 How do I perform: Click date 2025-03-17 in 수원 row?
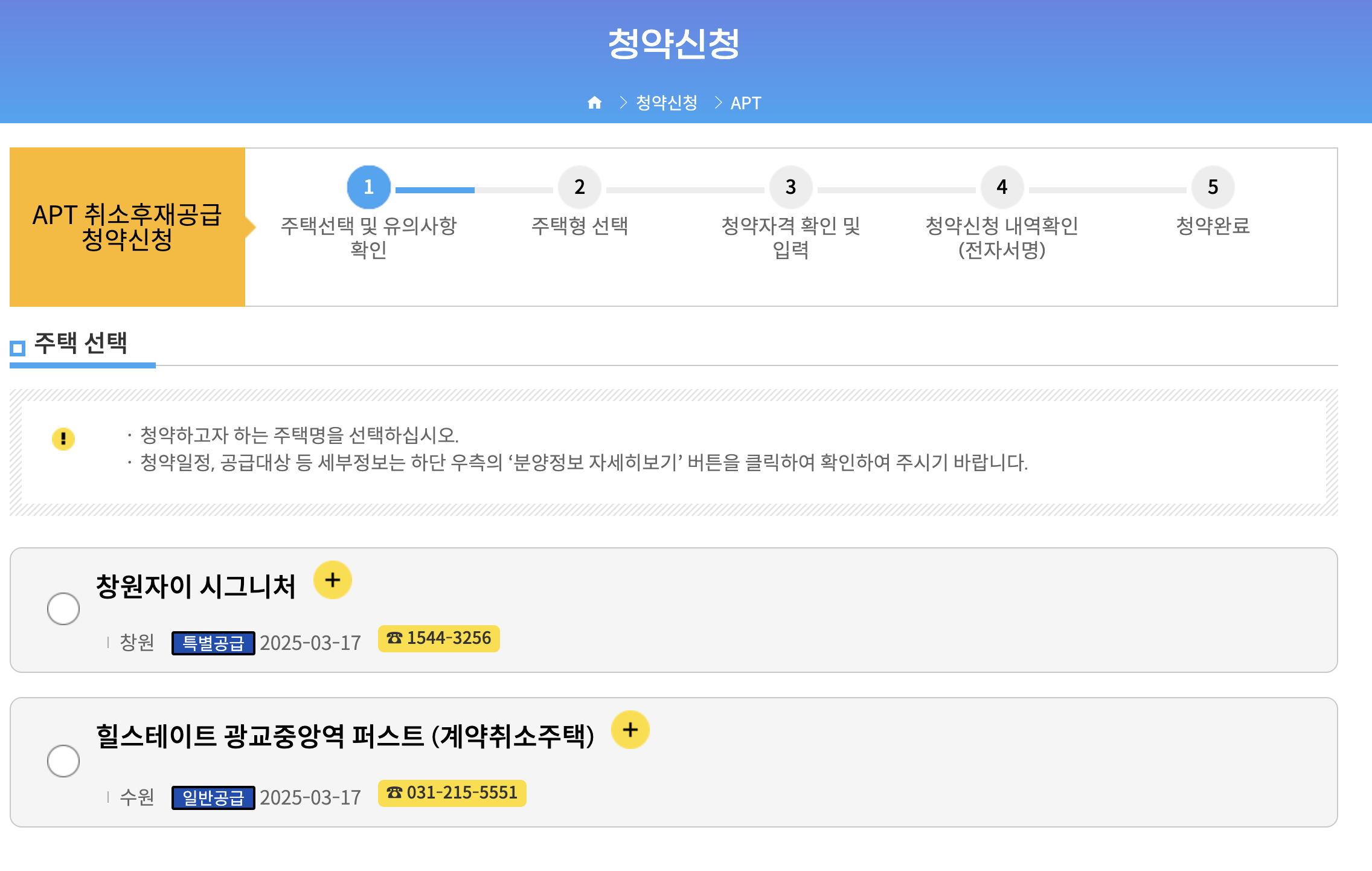click(310, 798)
